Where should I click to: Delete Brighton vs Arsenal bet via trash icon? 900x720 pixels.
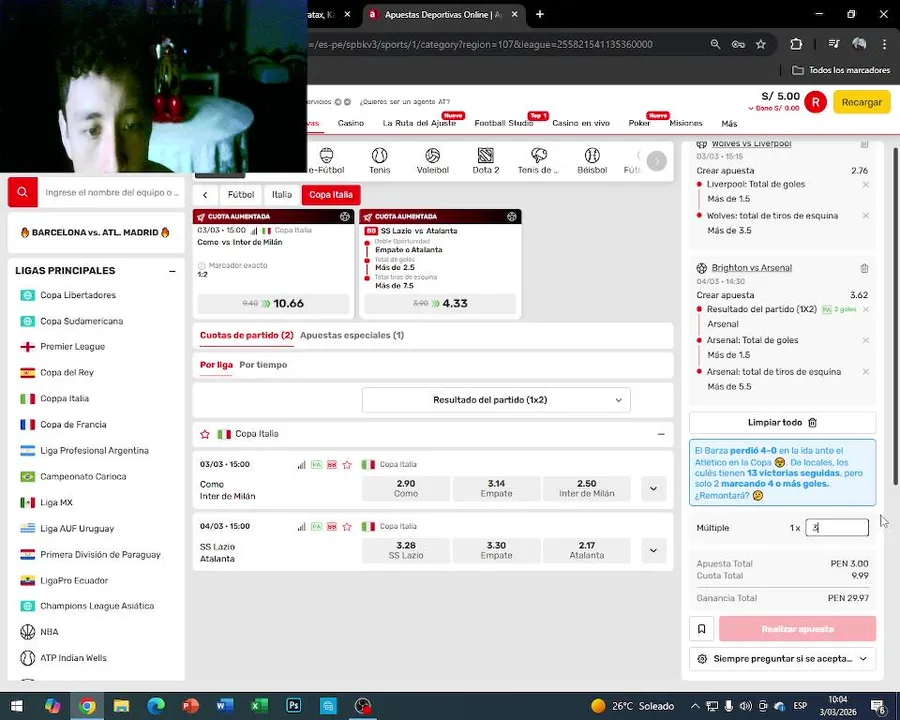[x=864, y=268]
